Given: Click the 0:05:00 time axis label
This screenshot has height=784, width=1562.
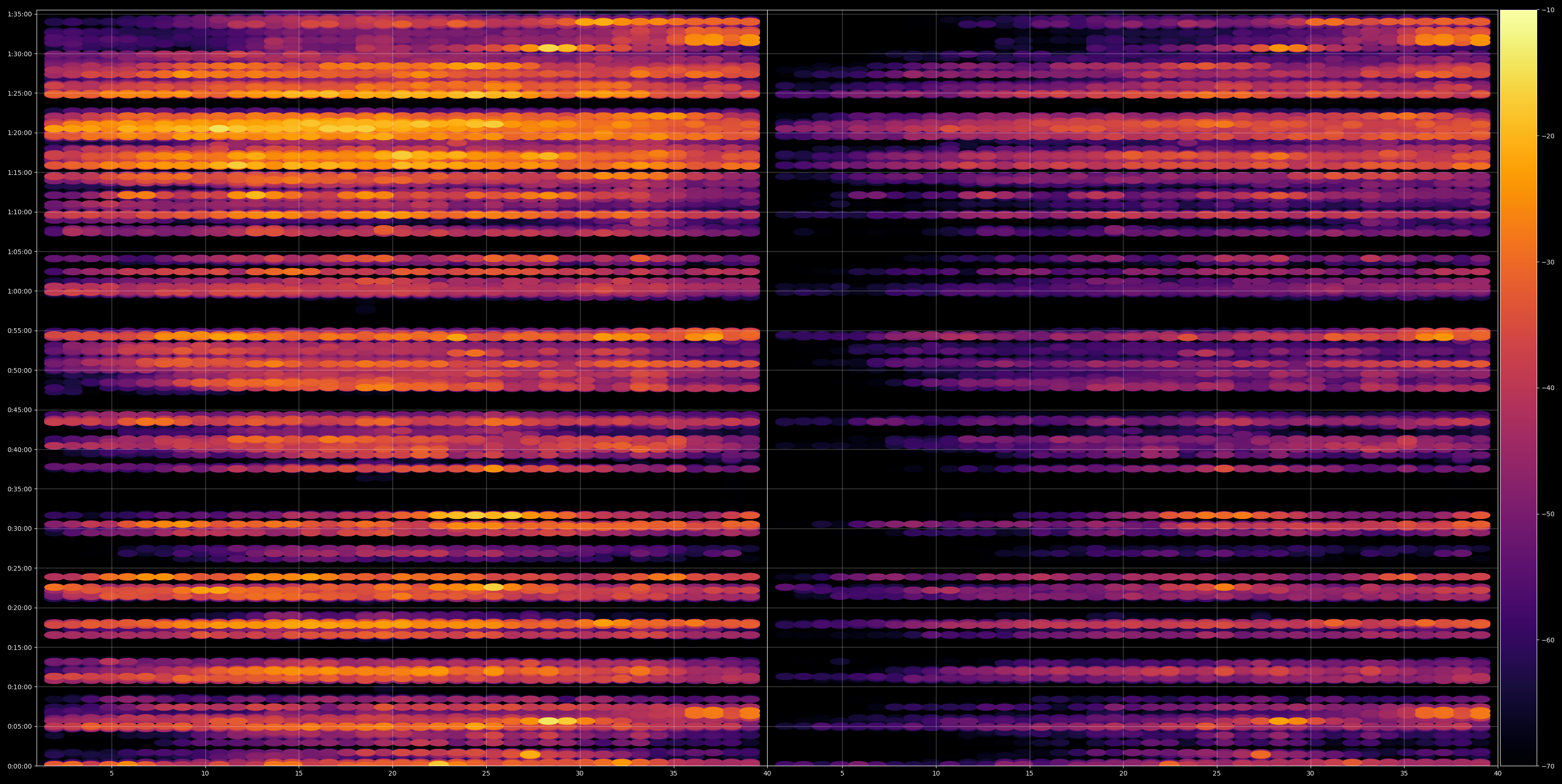Looking at the screenshot, I should [x=19, y=726].
